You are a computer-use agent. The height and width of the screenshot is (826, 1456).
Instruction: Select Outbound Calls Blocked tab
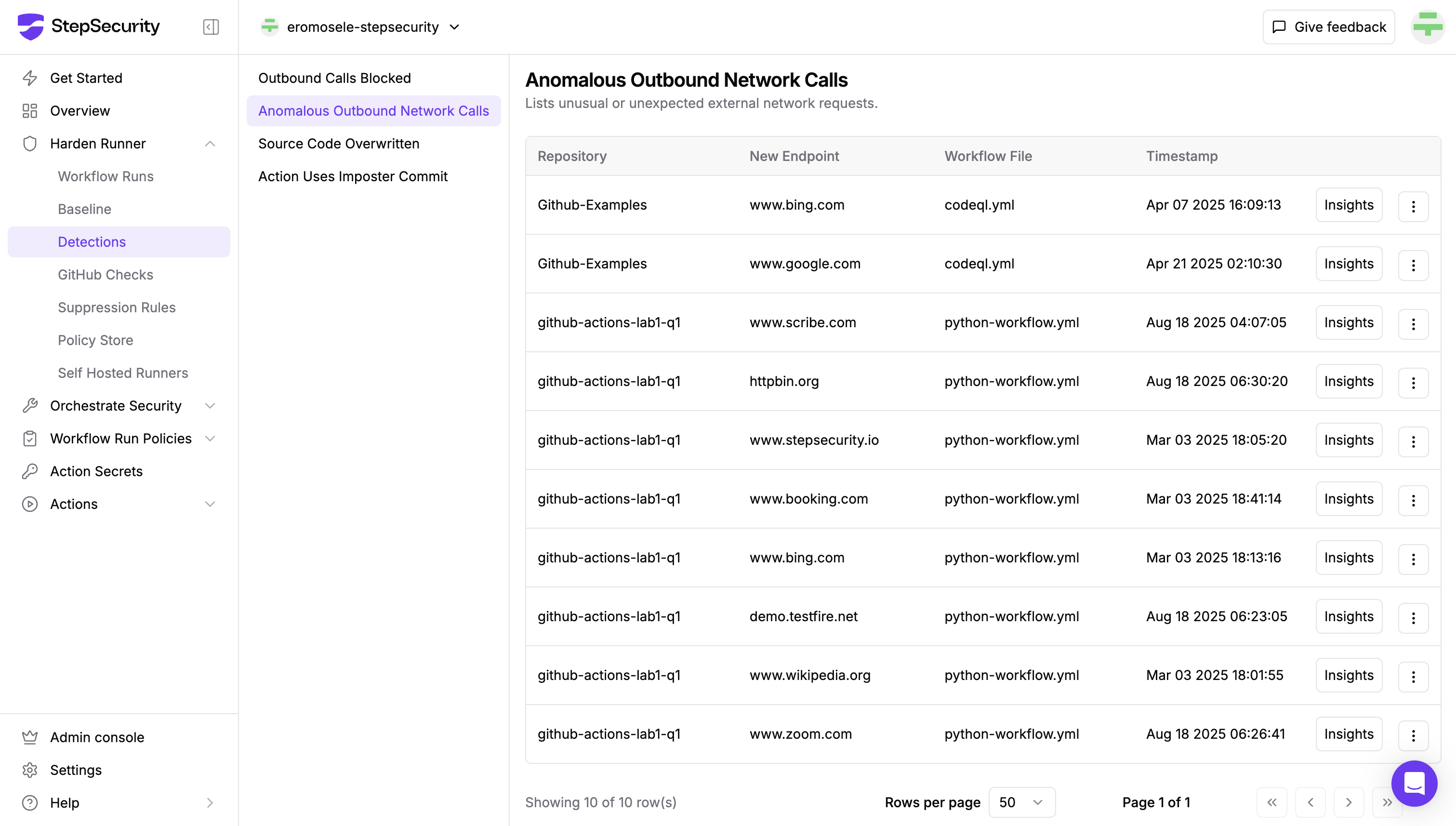(334, 78)
